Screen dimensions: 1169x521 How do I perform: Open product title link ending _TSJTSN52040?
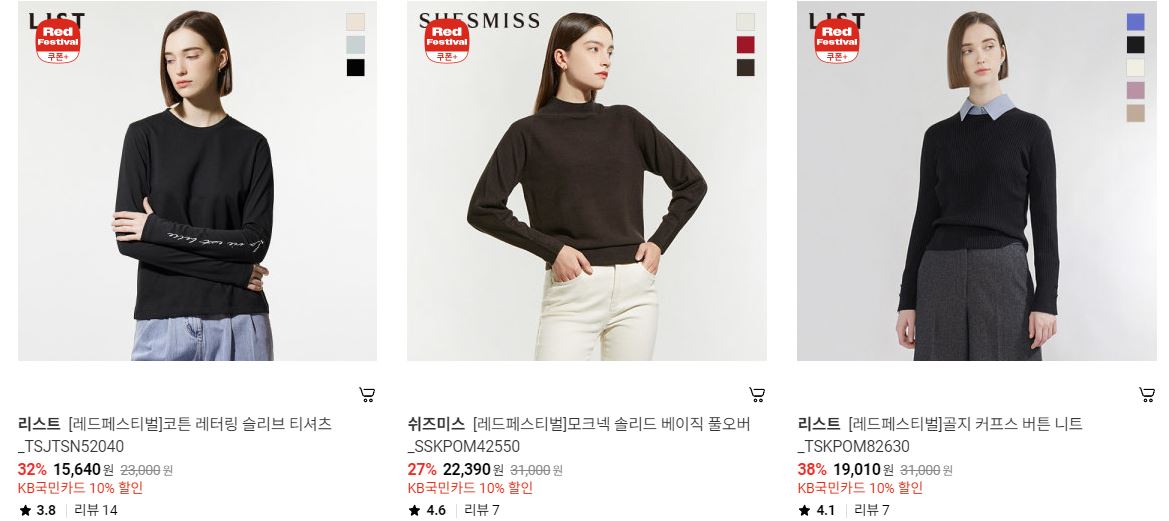tap(175, 435)
